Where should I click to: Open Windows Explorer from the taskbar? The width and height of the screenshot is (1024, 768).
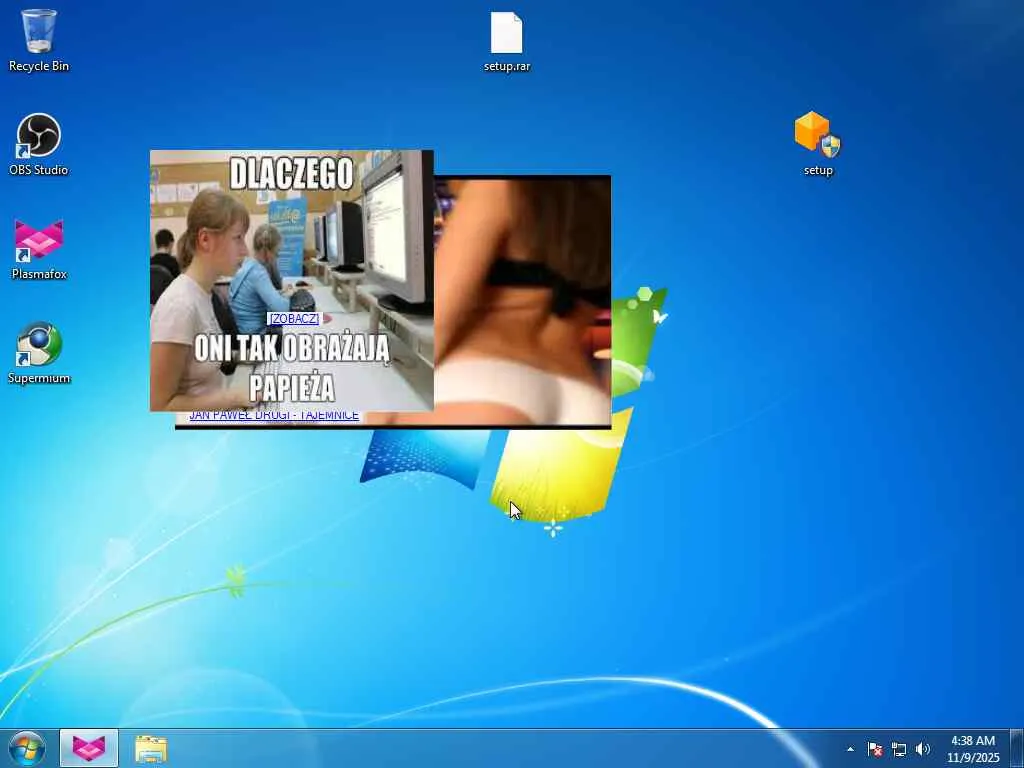[151, 749]
